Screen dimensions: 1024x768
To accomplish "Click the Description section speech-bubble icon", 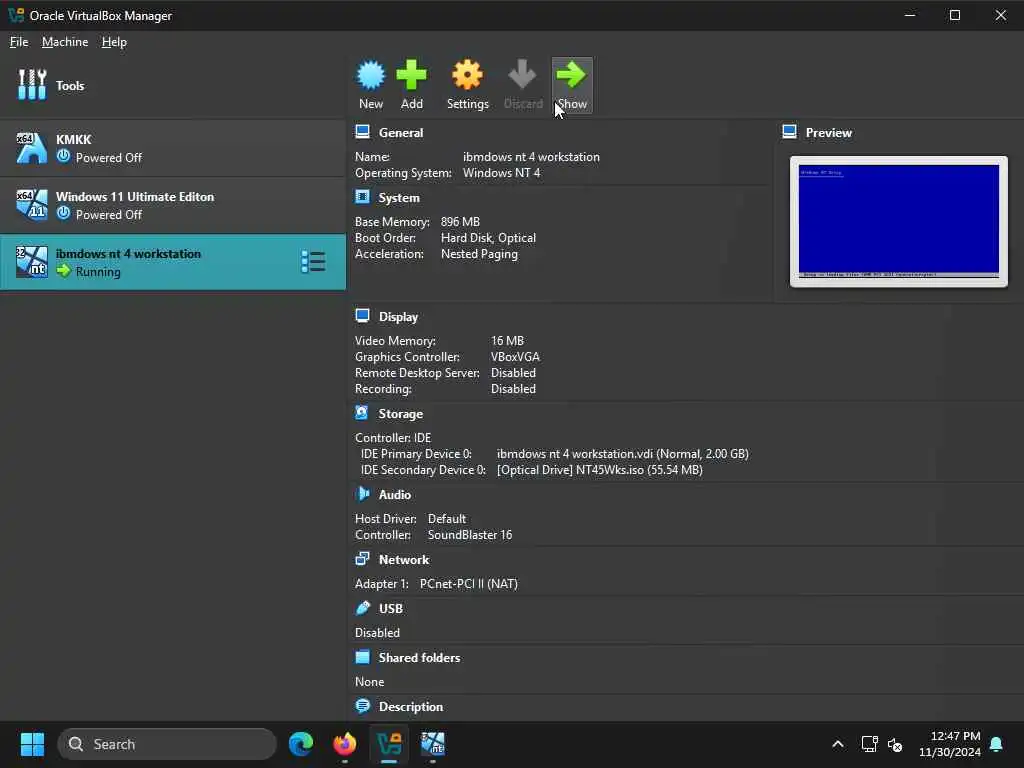I will (362, 706).
